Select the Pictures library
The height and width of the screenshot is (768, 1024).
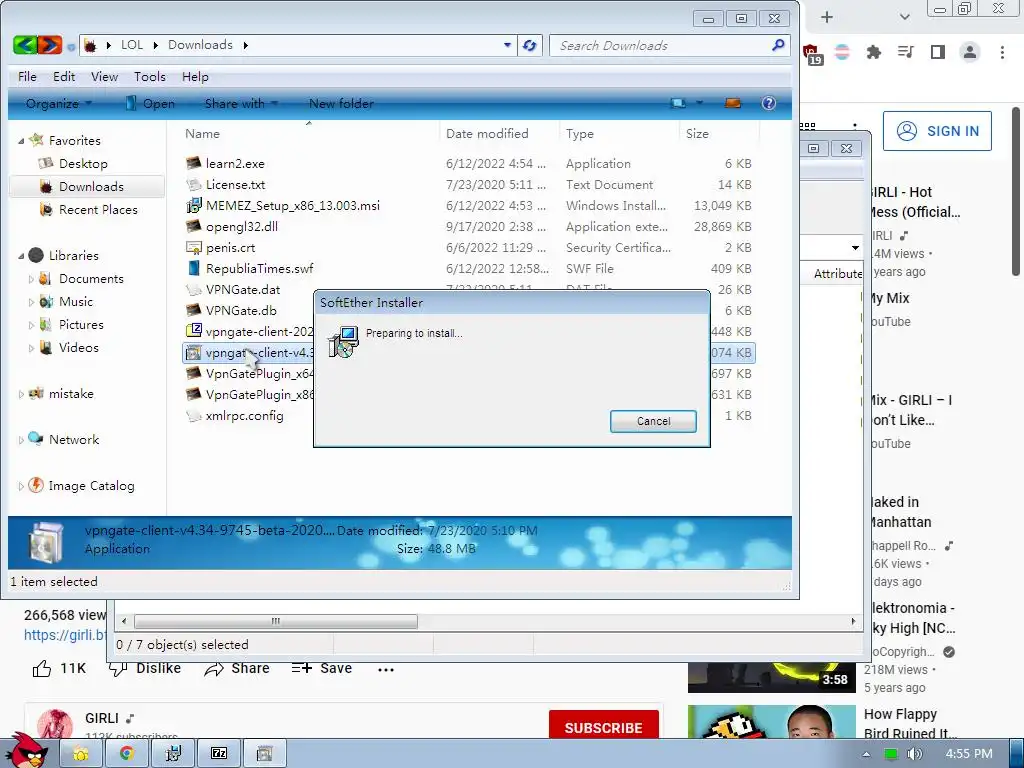81,325
